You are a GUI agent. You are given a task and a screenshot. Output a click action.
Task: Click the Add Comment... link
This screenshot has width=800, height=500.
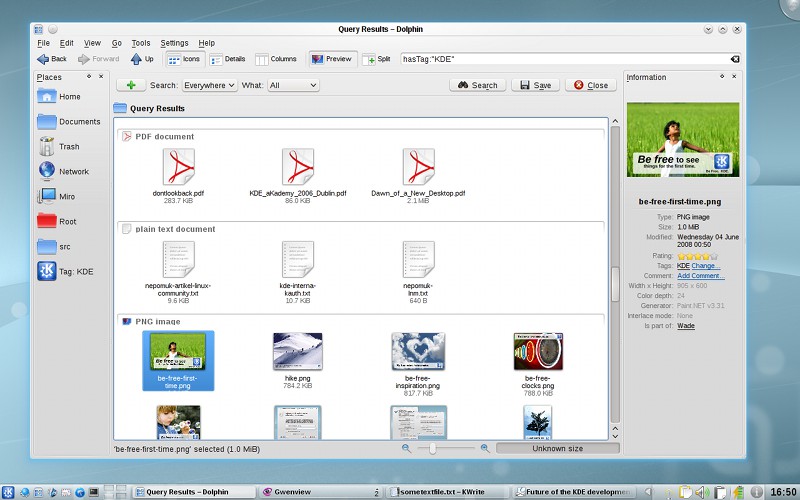tap(701, 276)
